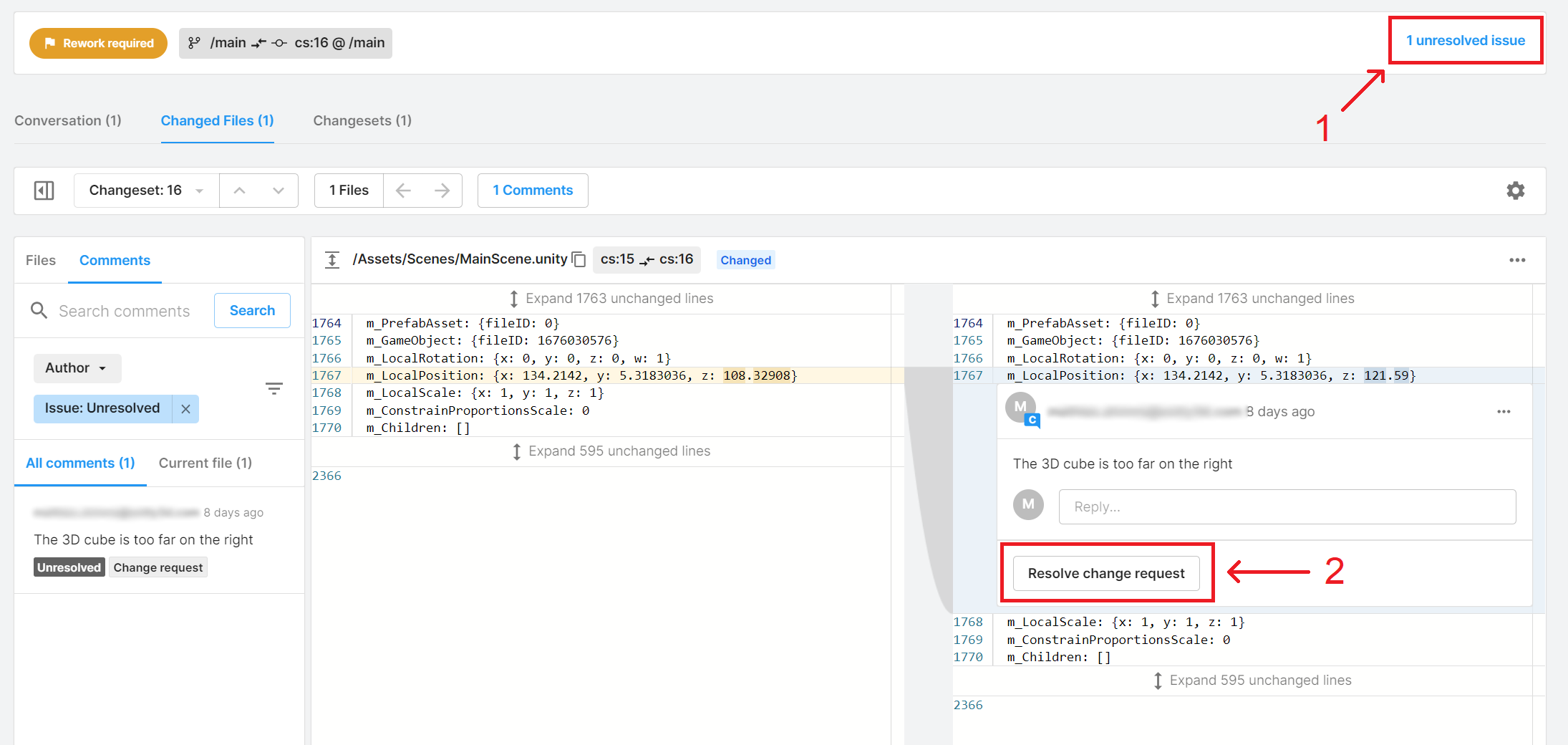Collapse file diff icon beside file path
The width and height of the screenshot is (1568, 745).
332,260
